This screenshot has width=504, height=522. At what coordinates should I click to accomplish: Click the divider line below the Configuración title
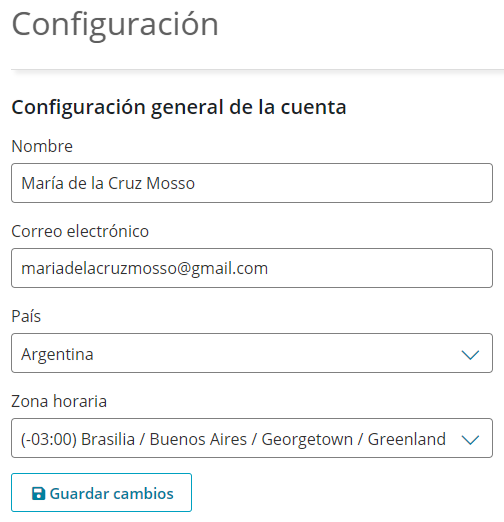[257, 70]
